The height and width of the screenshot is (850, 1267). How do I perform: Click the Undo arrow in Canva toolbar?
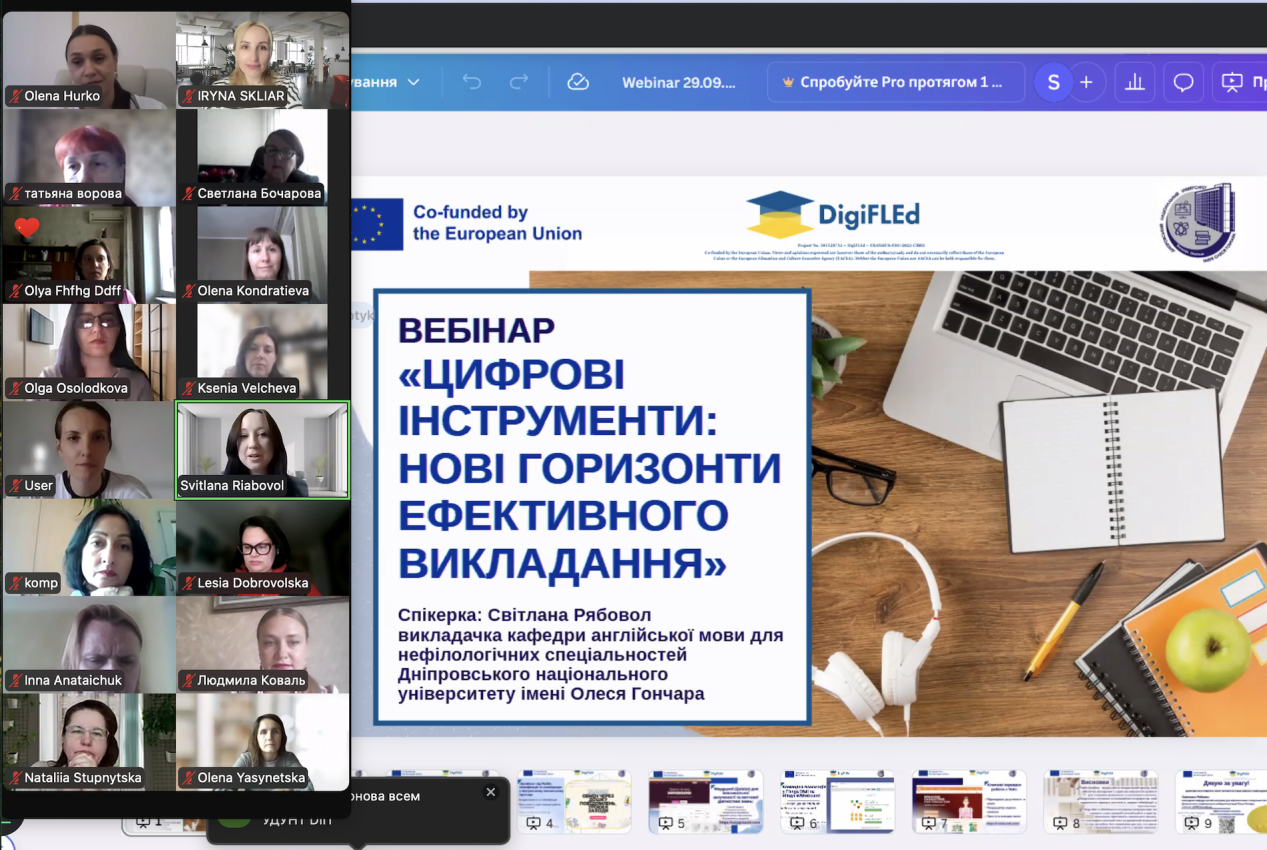tap(472, 82)
